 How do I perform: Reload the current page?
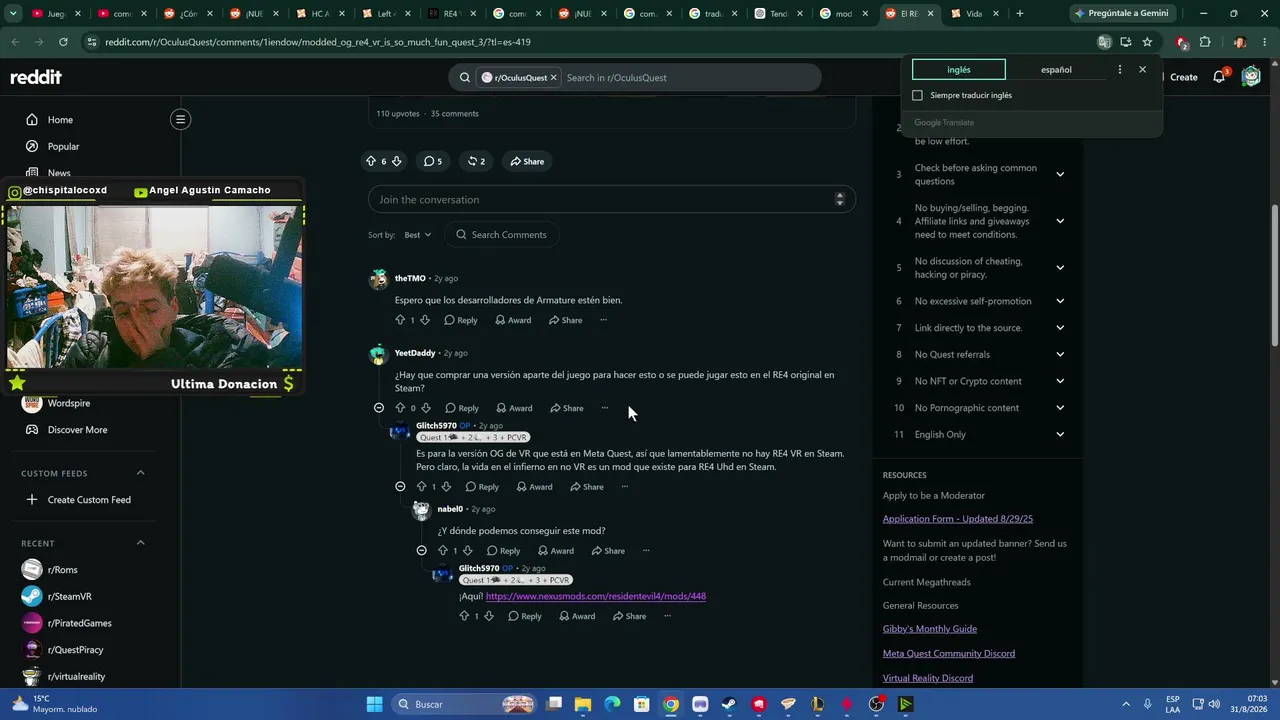[63, 42]
